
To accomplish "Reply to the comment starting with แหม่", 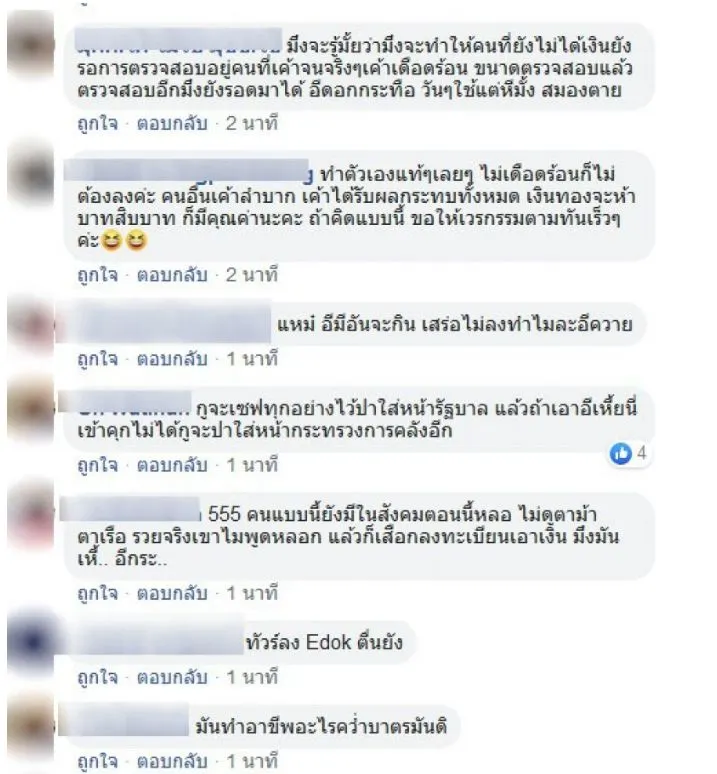I will [x=172, y=359].
